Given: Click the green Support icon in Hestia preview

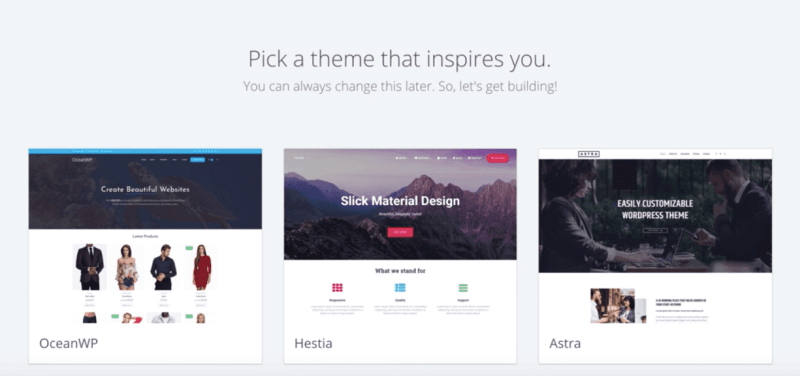Looking at the screenshot, I should 463,288.
